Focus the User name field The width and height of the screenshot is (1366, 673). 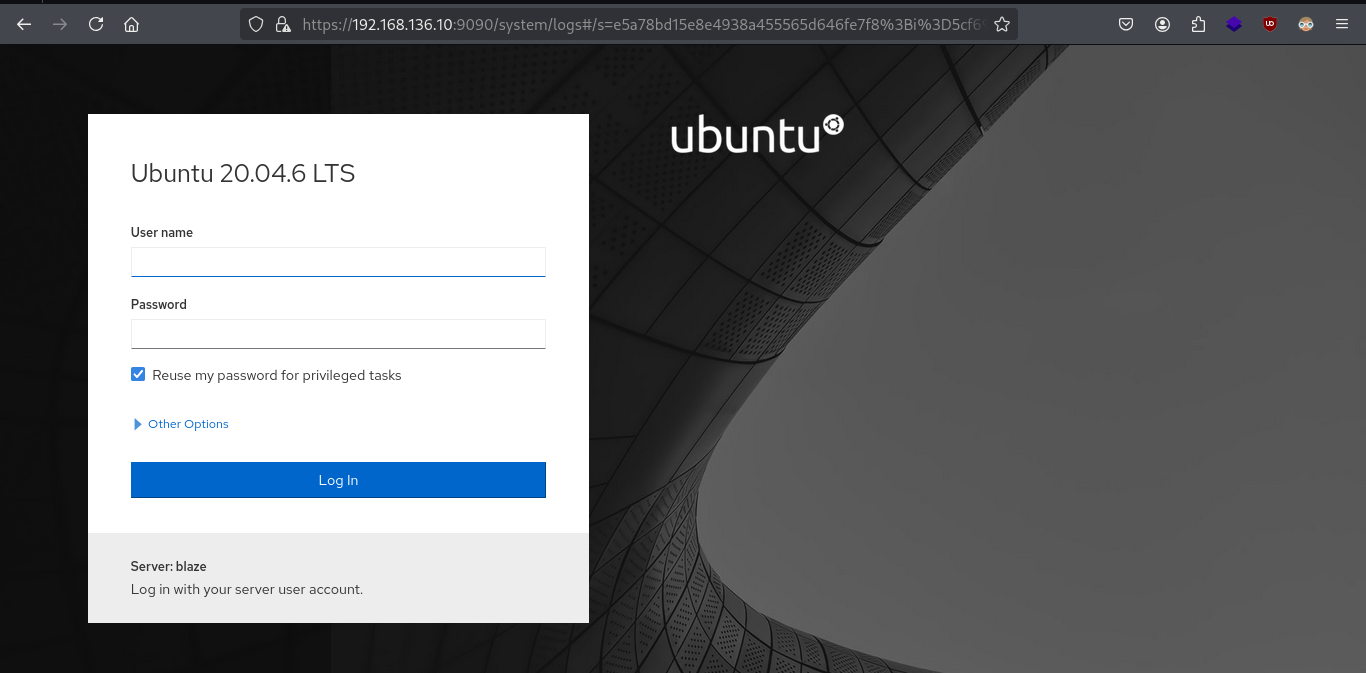[x=338, y=262]
